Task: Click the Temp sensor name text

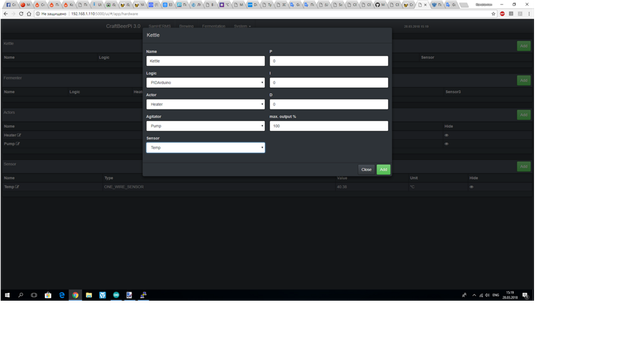Action: point(9,187)
